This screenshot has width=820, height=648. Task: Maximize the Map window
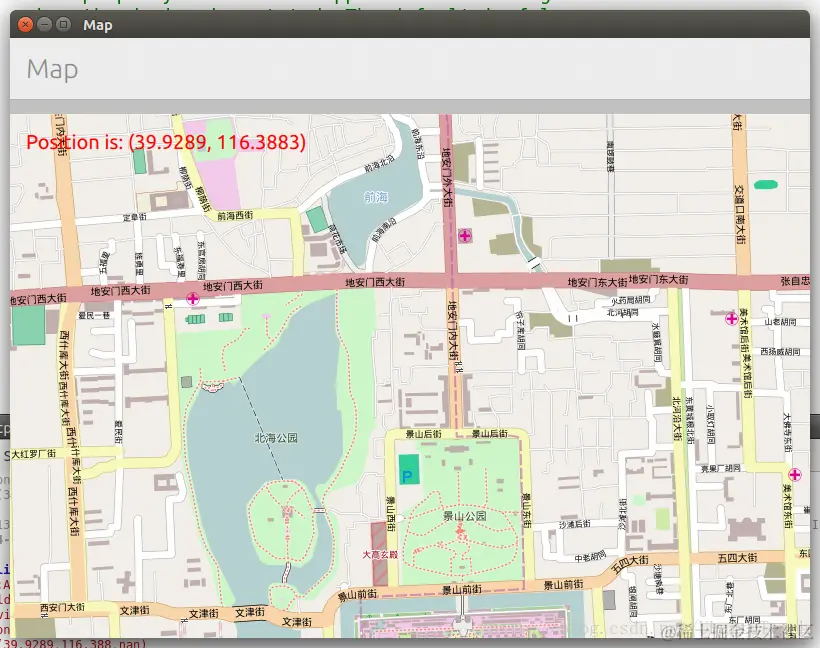pos(63,25)
